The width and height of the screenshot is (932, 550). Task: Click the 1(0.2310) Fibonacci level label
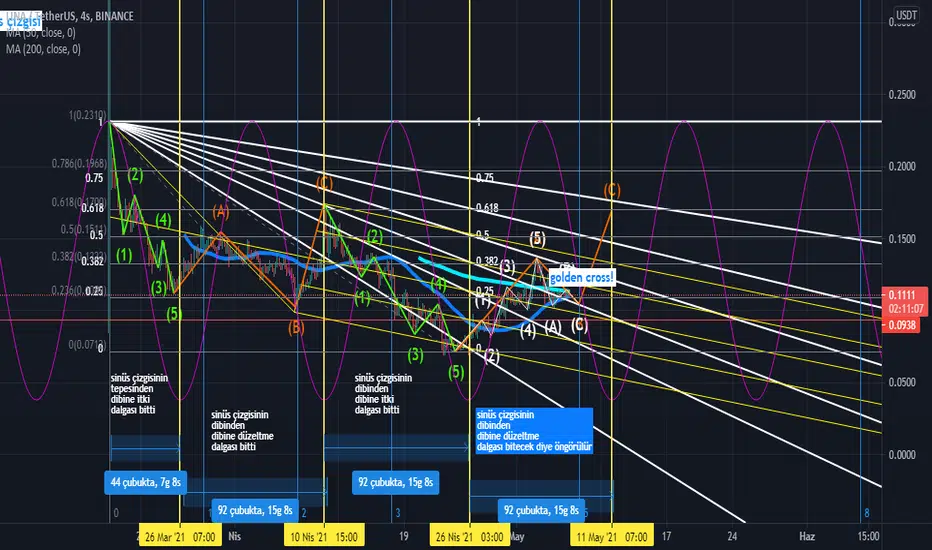(87, 115)
